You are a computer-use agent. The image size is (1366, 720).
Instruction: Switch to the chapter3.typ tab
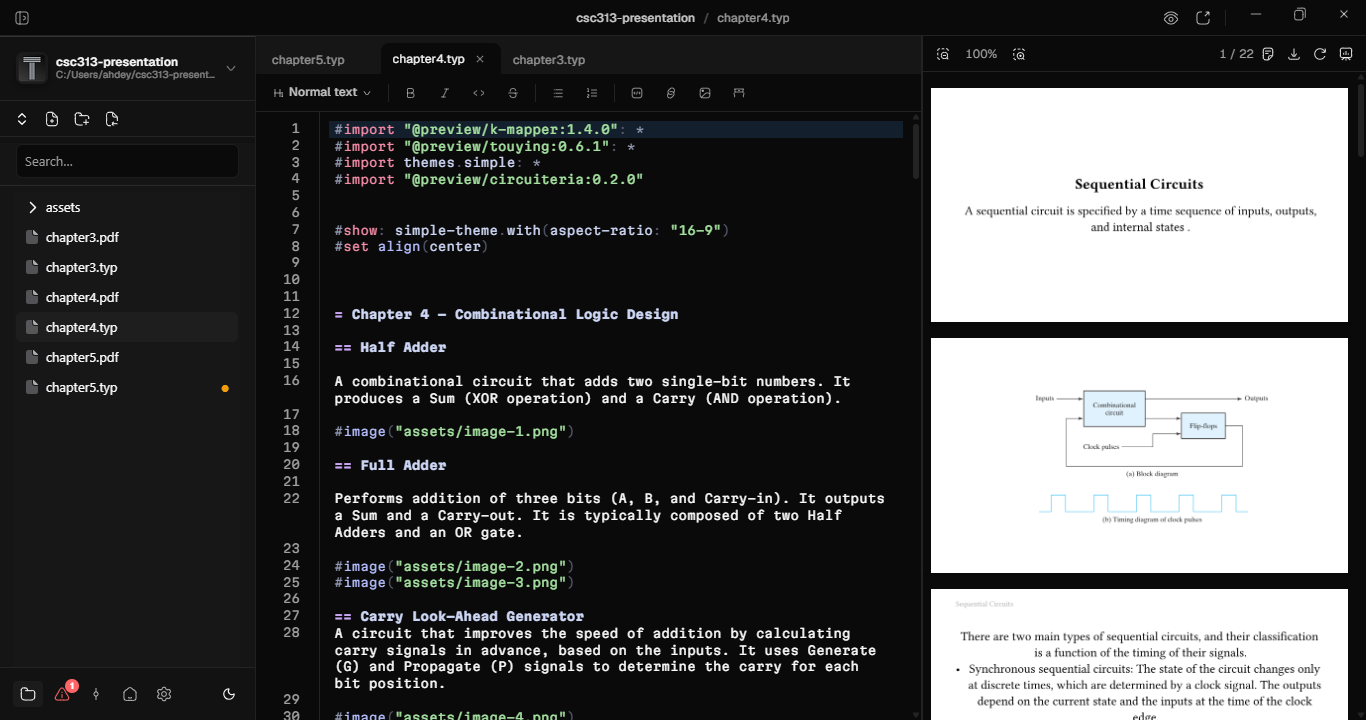[x=549, y=60]
